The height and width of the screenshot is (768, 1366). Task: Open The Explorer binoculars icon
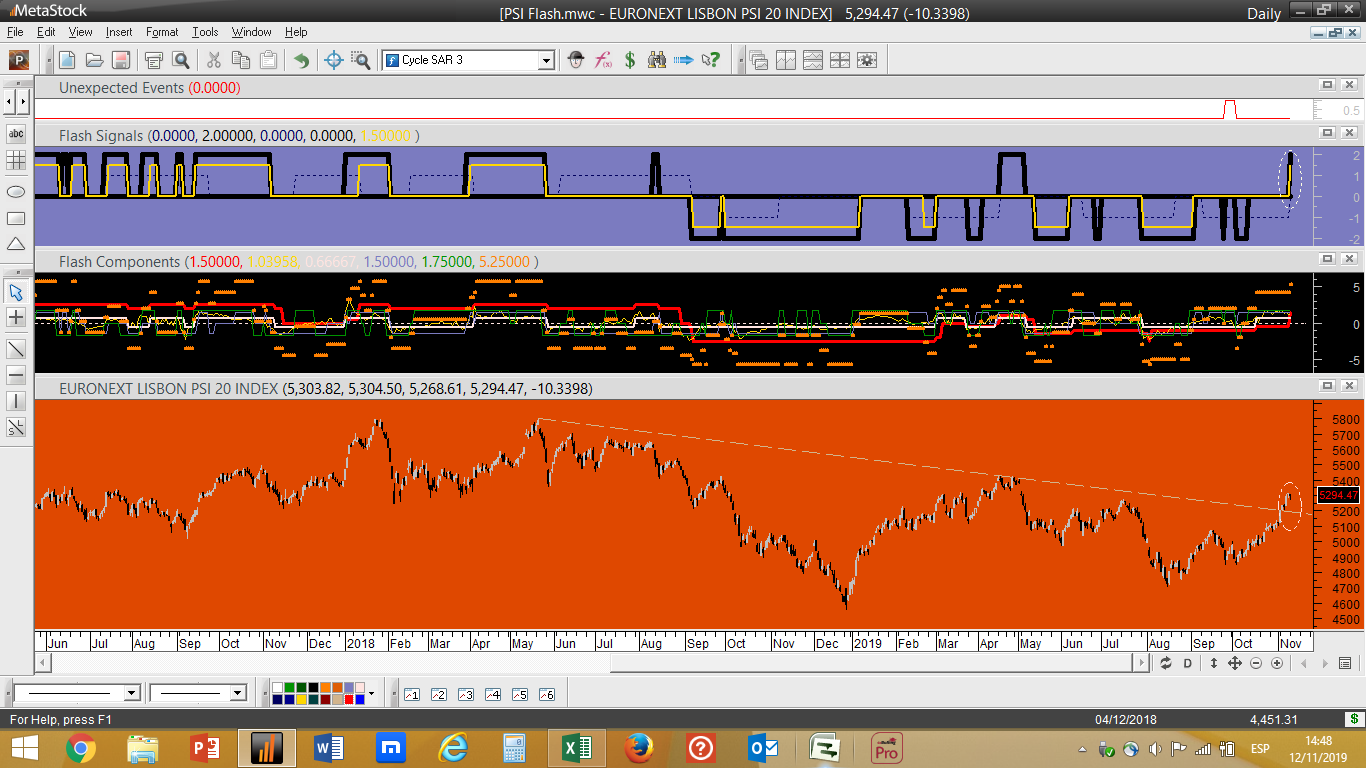(x=657, y=60)
